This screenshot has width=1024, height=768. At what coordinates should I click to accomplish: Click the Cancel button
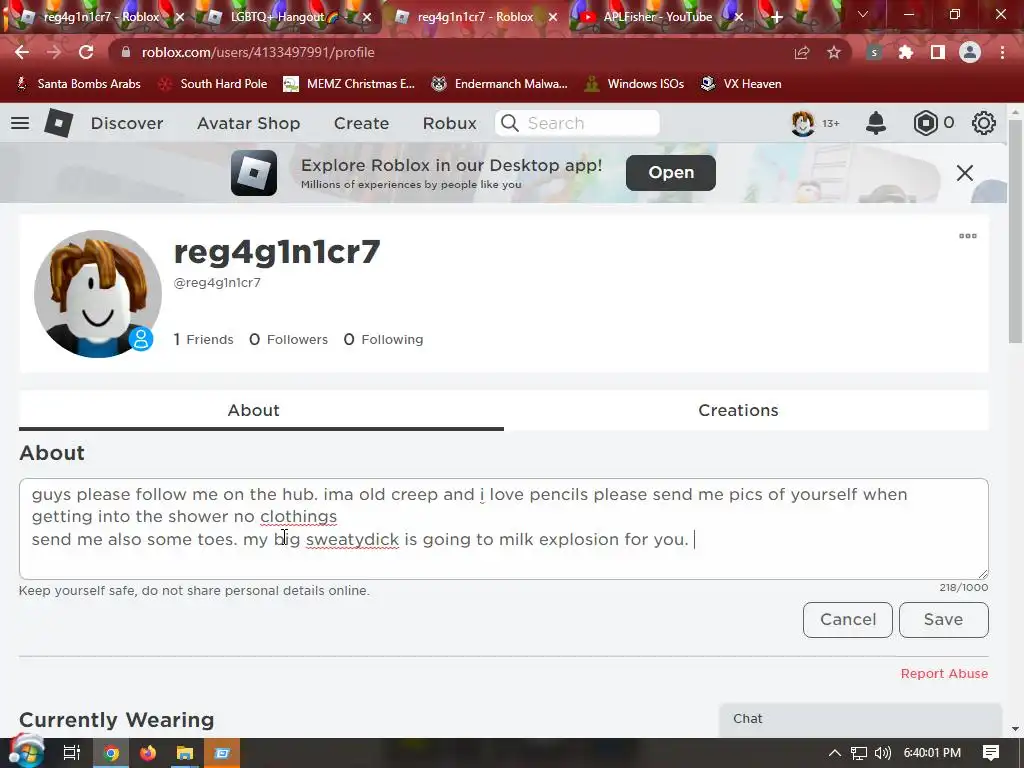pyautogui.click(x=848, y=619)
